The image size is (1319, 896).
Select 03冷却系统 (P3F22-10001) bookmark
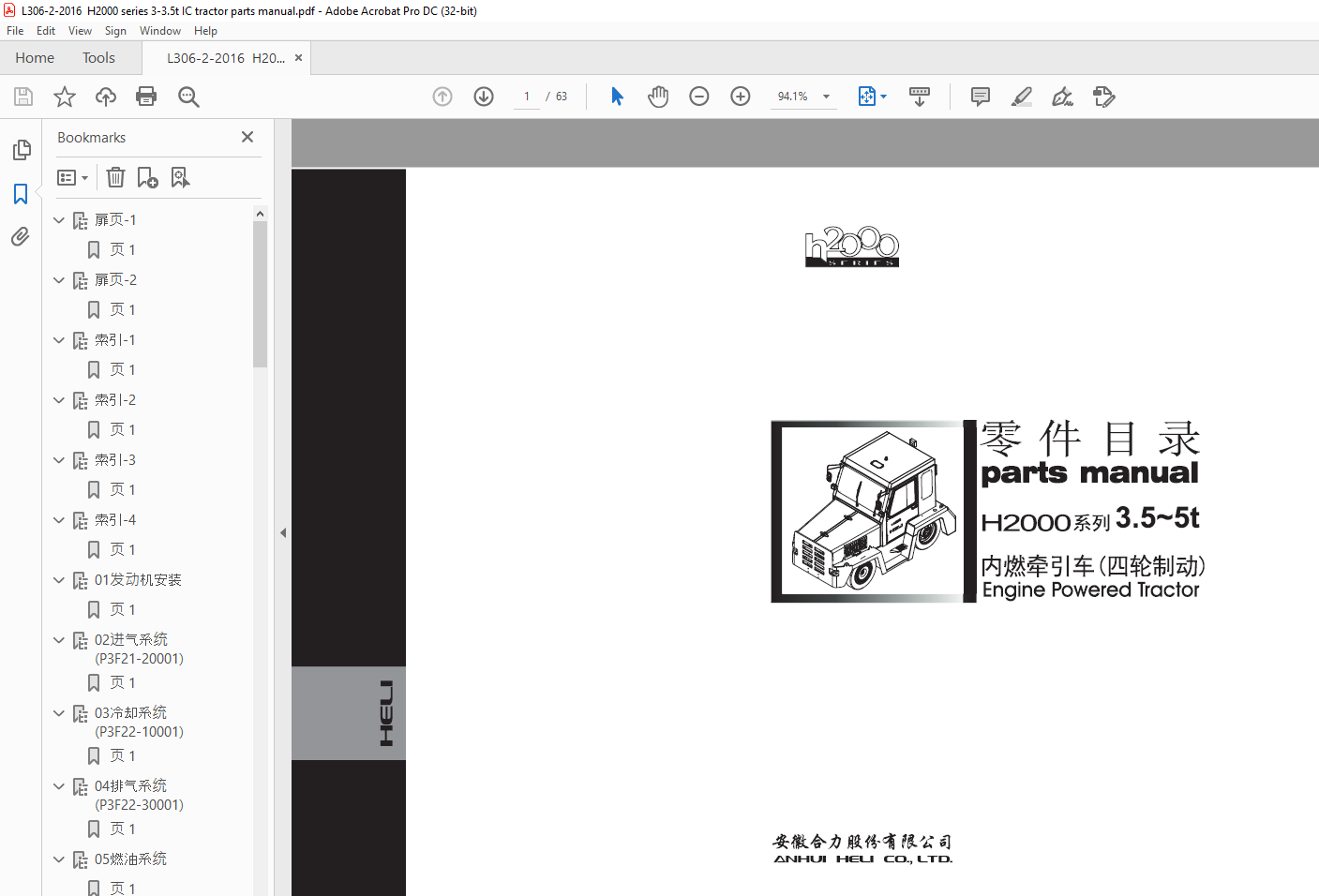click(x=139, y=722)
